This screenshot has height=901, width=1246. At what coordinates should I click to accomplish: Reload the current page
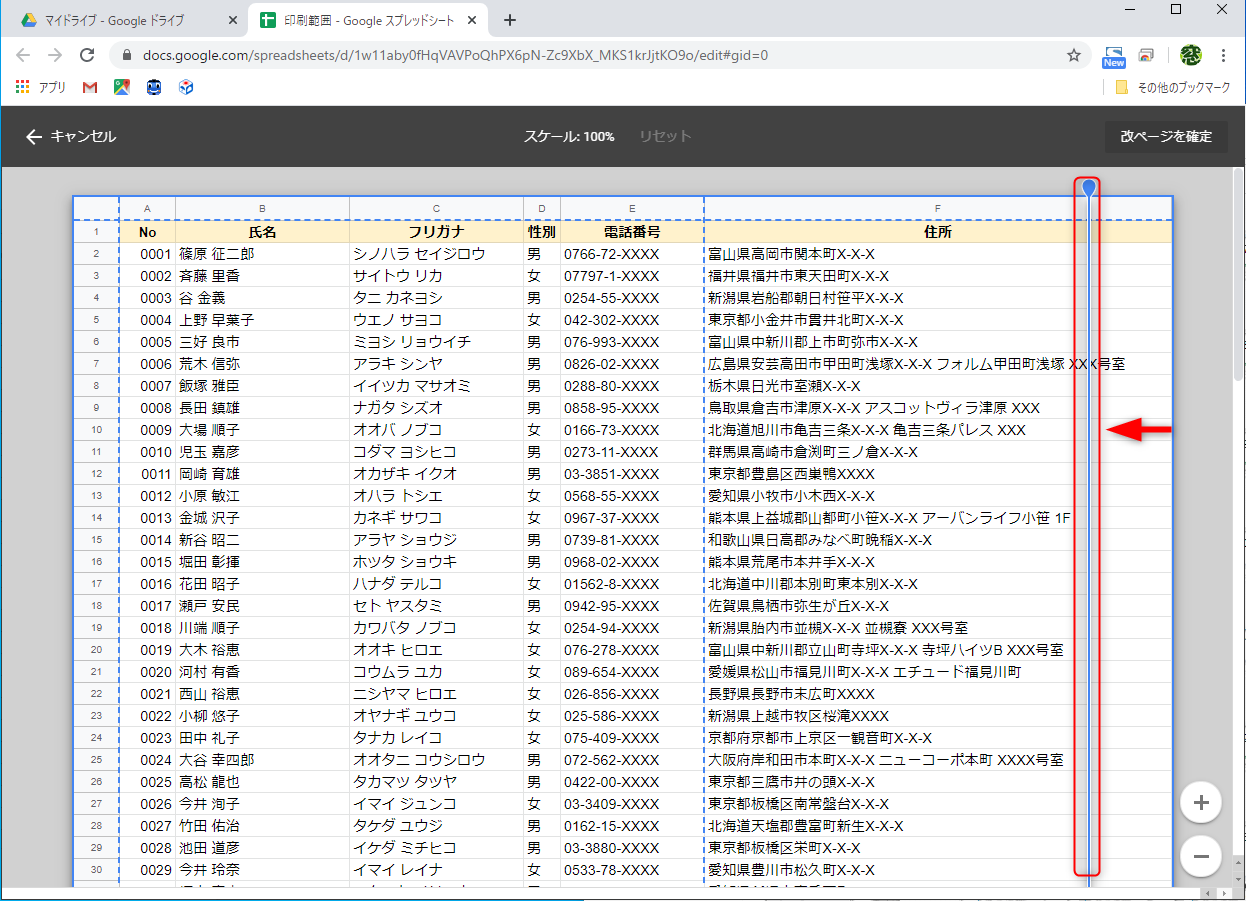[86, 55]
